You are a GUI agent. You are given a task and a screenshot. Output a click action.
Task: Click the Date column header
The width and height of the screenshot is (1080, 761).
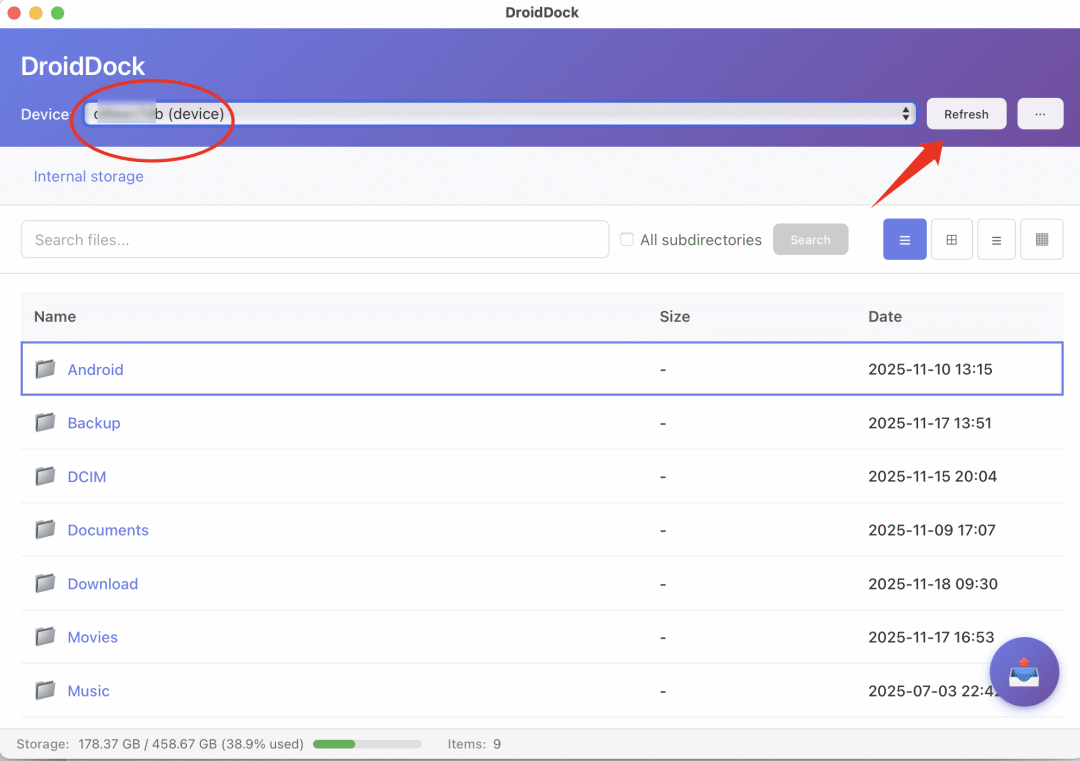tap(884, 317)
